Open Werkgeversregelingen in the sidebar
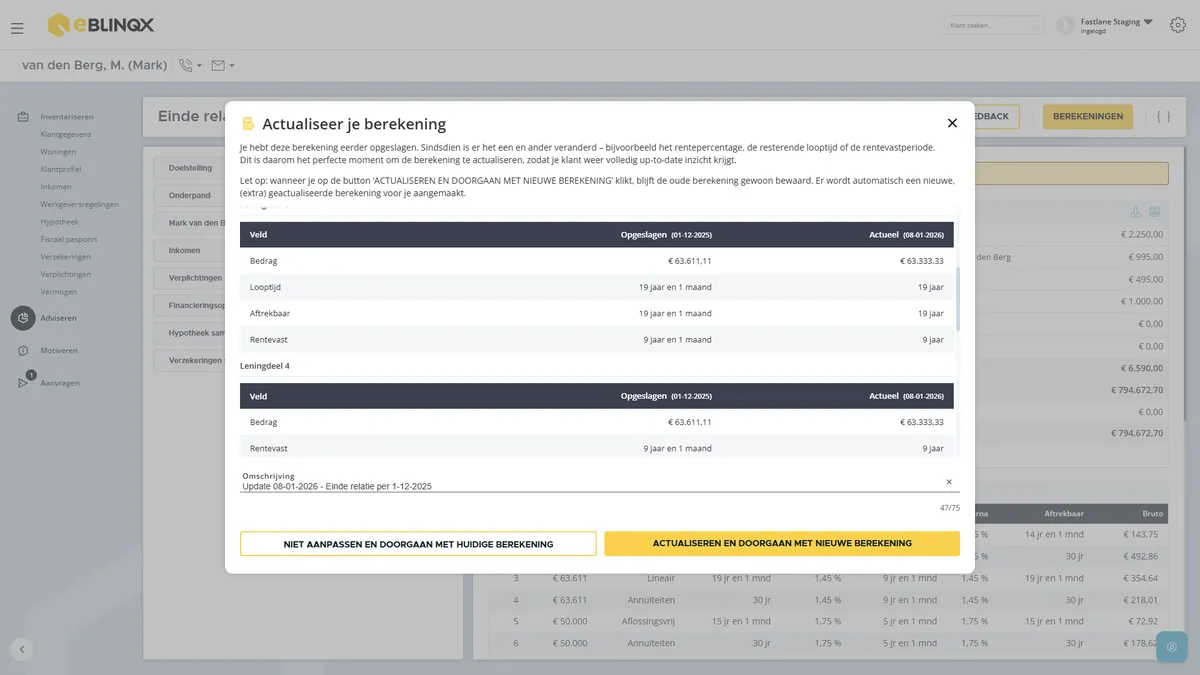The image size is (1200, 675). (x=79, y=204)
